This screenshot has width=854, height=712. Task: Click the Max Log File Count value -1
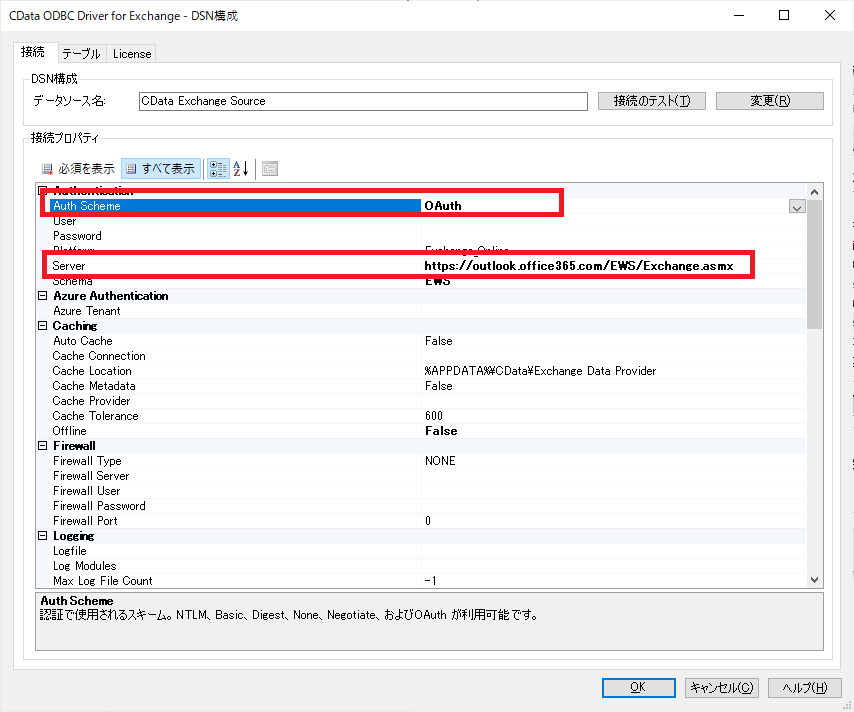pos(430,581)
